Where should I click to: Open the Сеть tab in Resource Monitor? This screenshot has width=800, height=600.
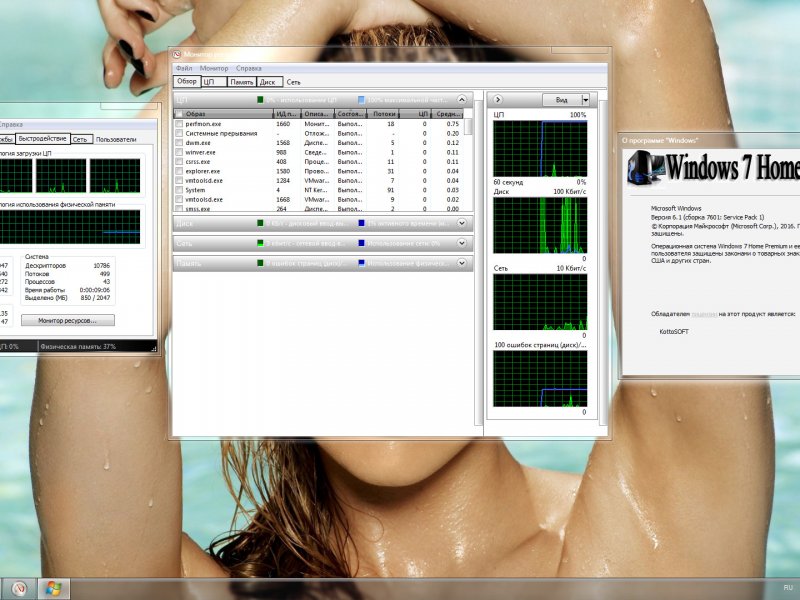point(293,82)
